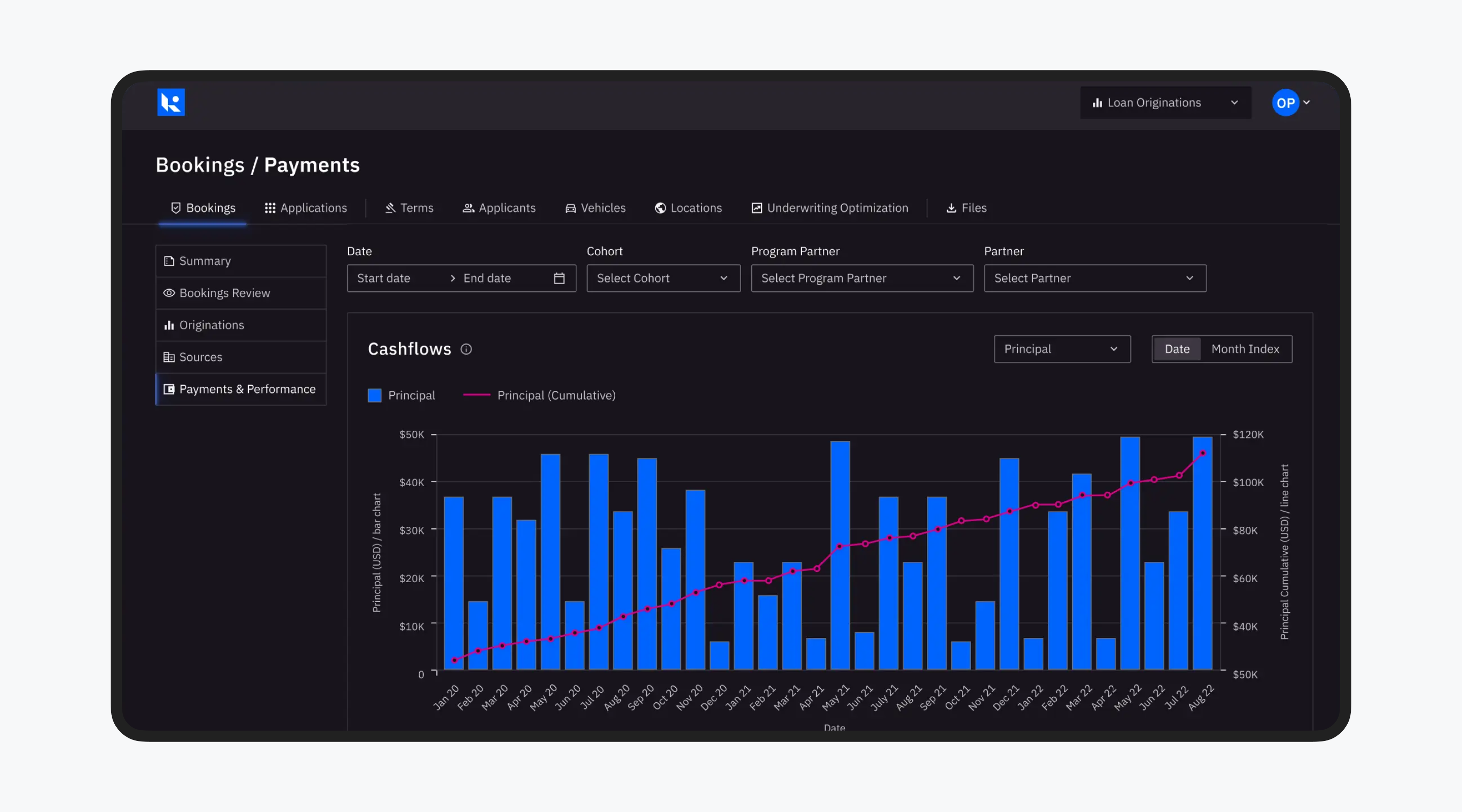Switch to the Applicants tab
The height and width of the screenshot is (812, 1462).
500,208
